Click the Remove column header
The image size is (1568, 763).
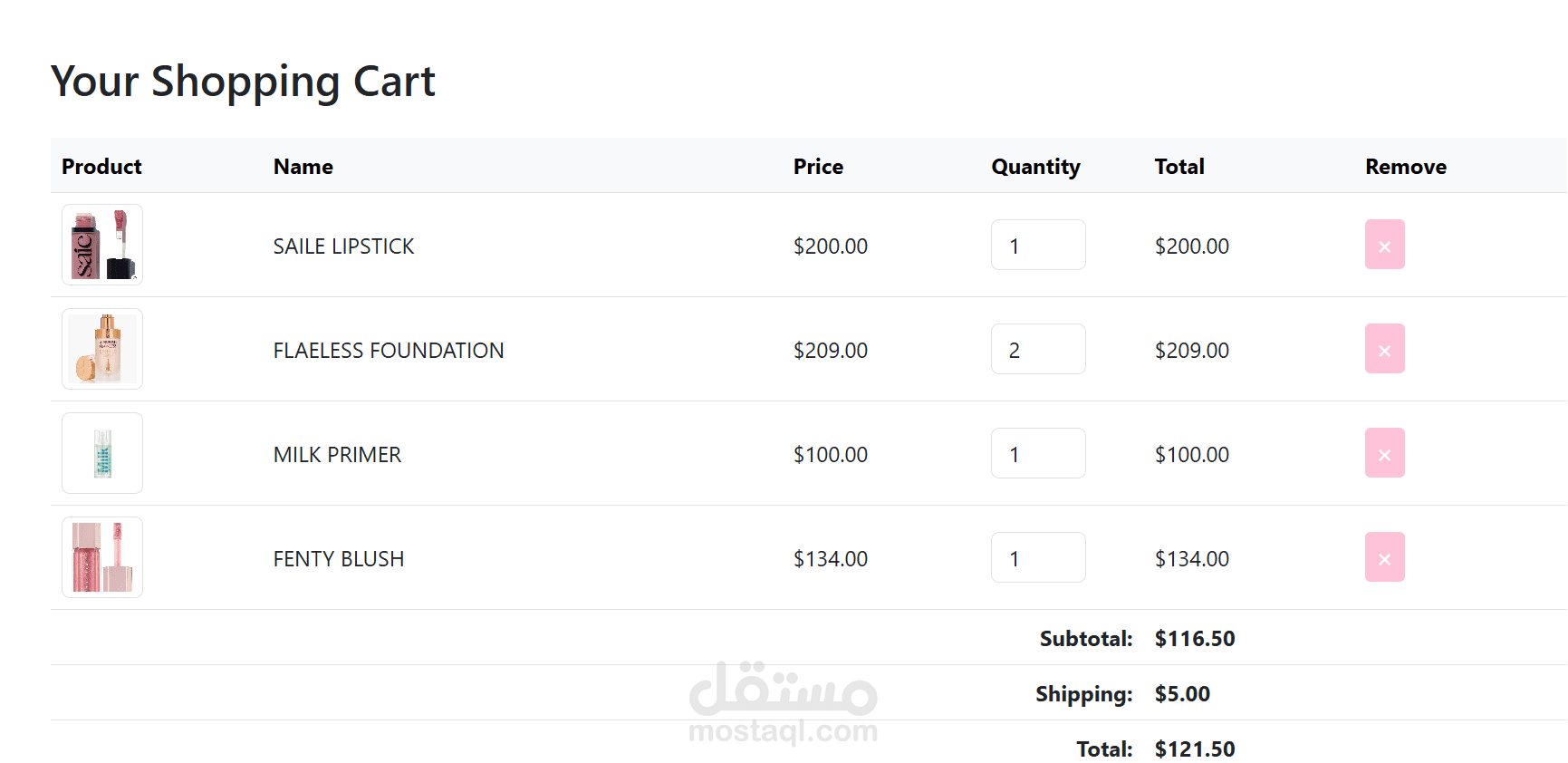click(x=1405, y=167)
